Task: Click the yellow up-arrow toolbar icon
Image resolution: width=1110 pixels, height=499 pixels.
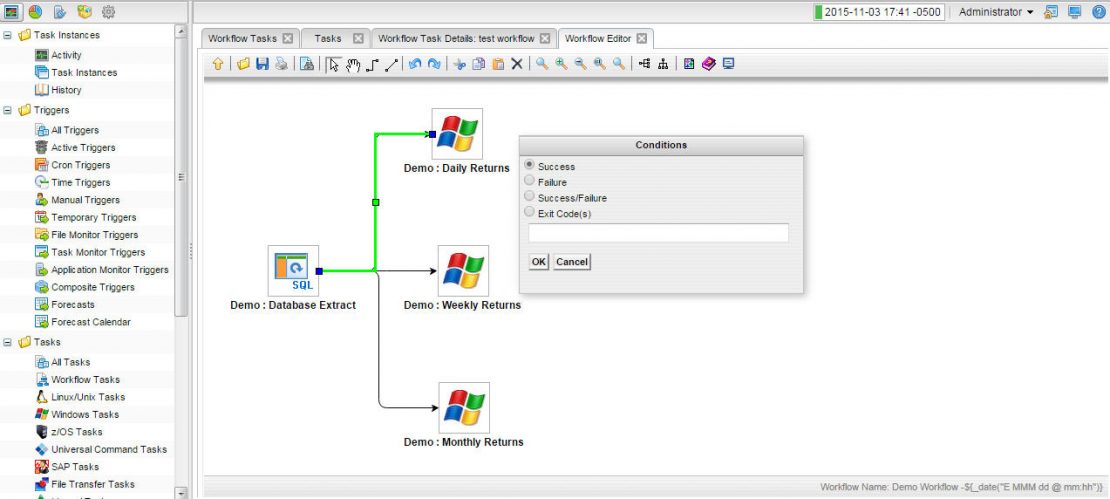Action: click(218, 64)
